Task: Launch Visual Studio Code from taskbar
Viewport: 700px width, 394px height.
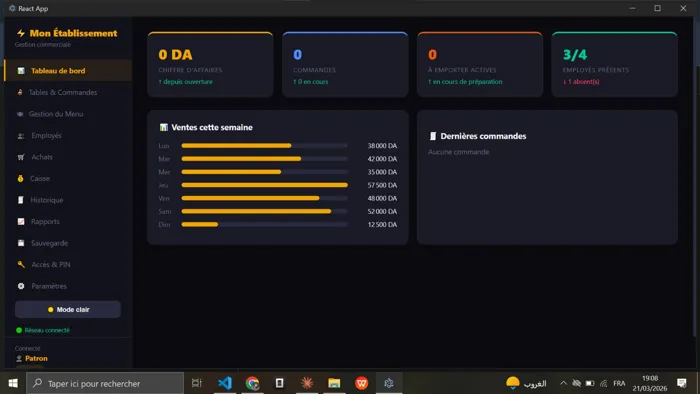Action: click(x=225, y=383)
